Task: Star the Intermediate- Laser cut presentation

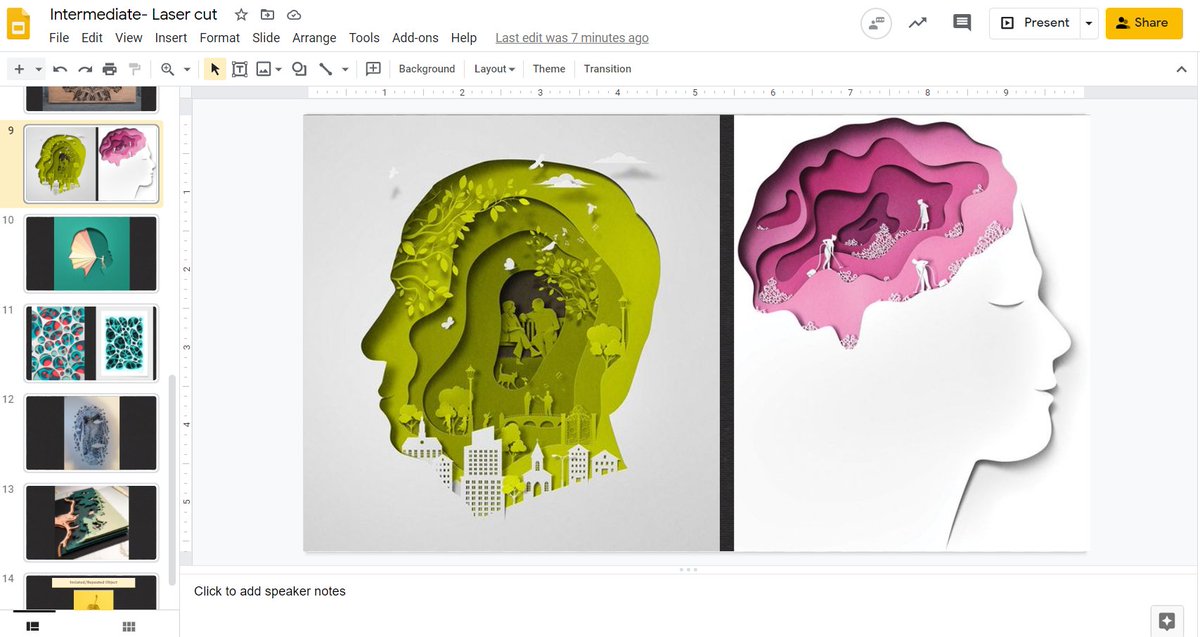Action: tap(241, 15)
